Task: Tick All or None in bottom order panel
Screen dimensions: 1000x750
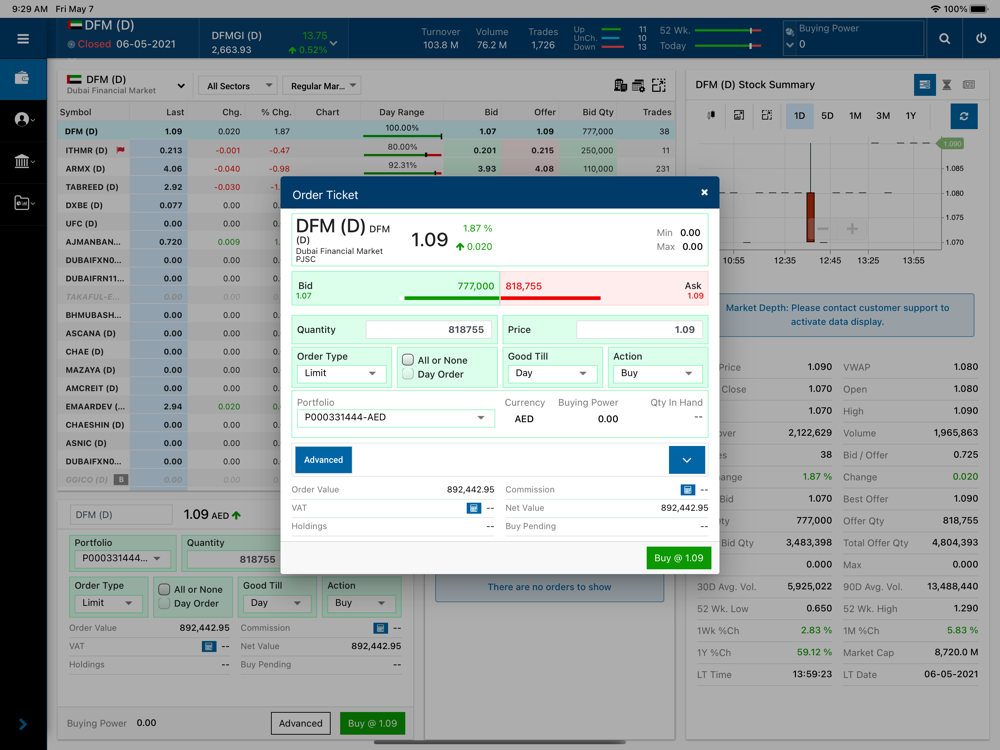Action: click(164, 589)
